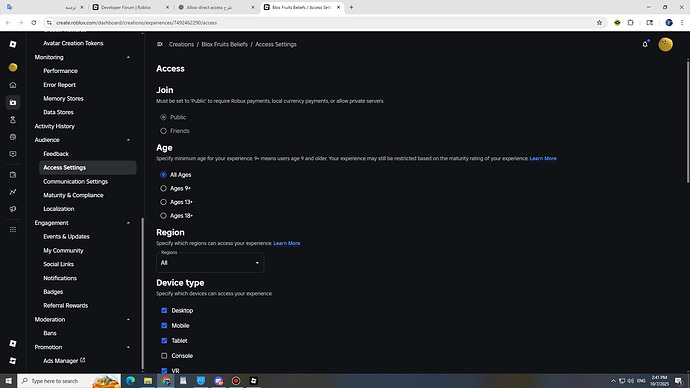Select the Creations folder icon in the rail

(13, 102)
